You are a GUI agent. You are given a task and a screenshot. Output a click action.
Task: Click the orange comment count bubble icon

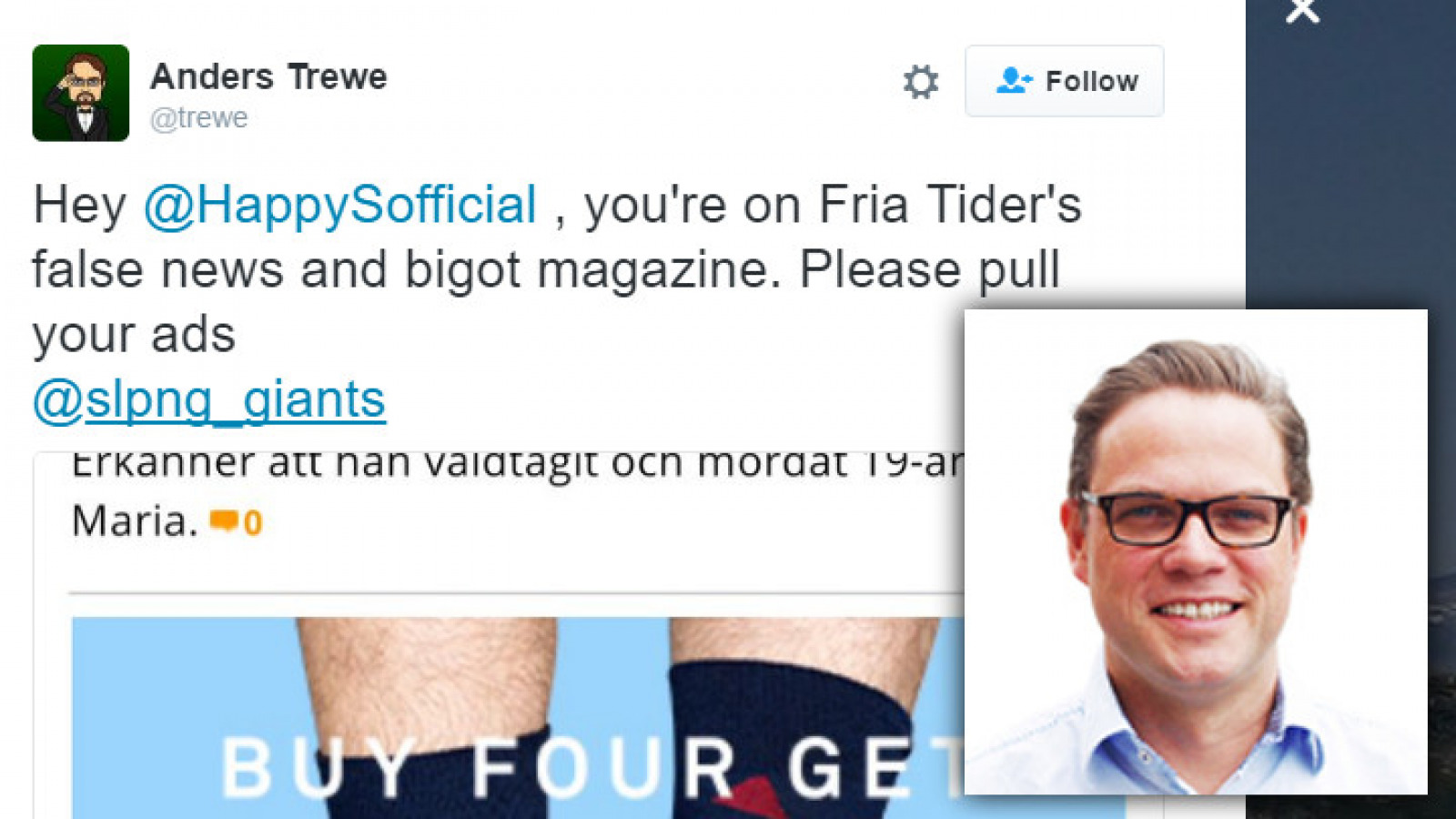[223, 521]
